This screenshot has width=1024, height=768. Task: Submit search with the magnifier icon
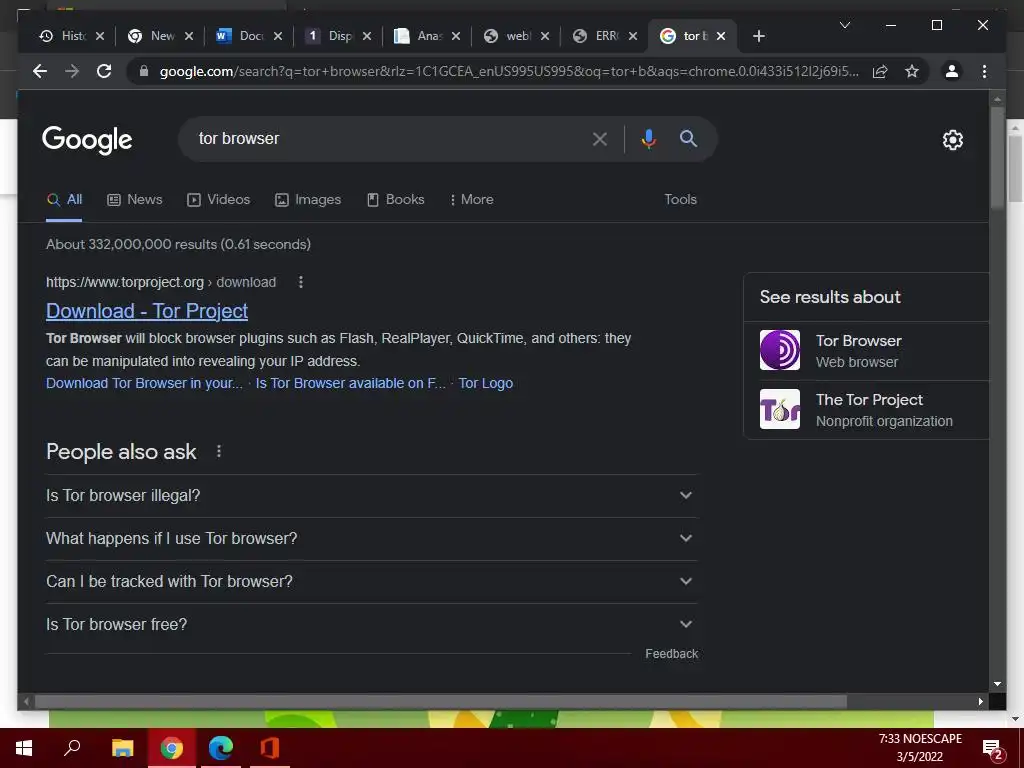coord(688,138)
